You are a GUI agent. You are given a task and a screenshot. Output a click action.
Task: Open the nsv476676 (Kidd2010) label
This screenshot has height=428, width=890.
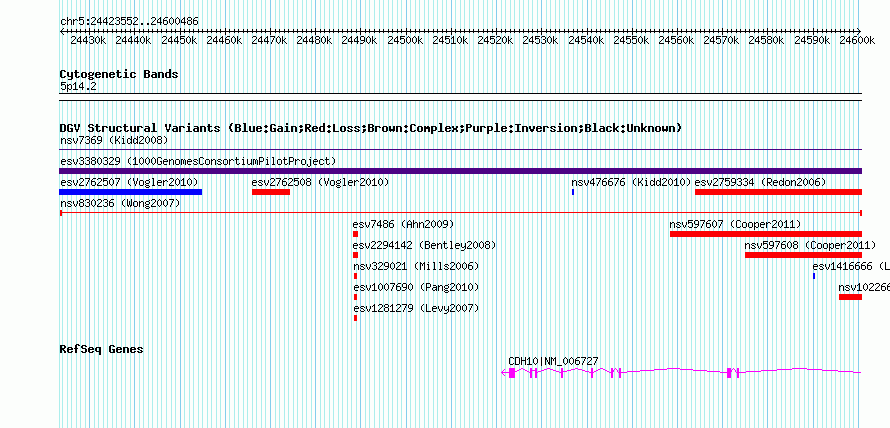click(631, 182)
